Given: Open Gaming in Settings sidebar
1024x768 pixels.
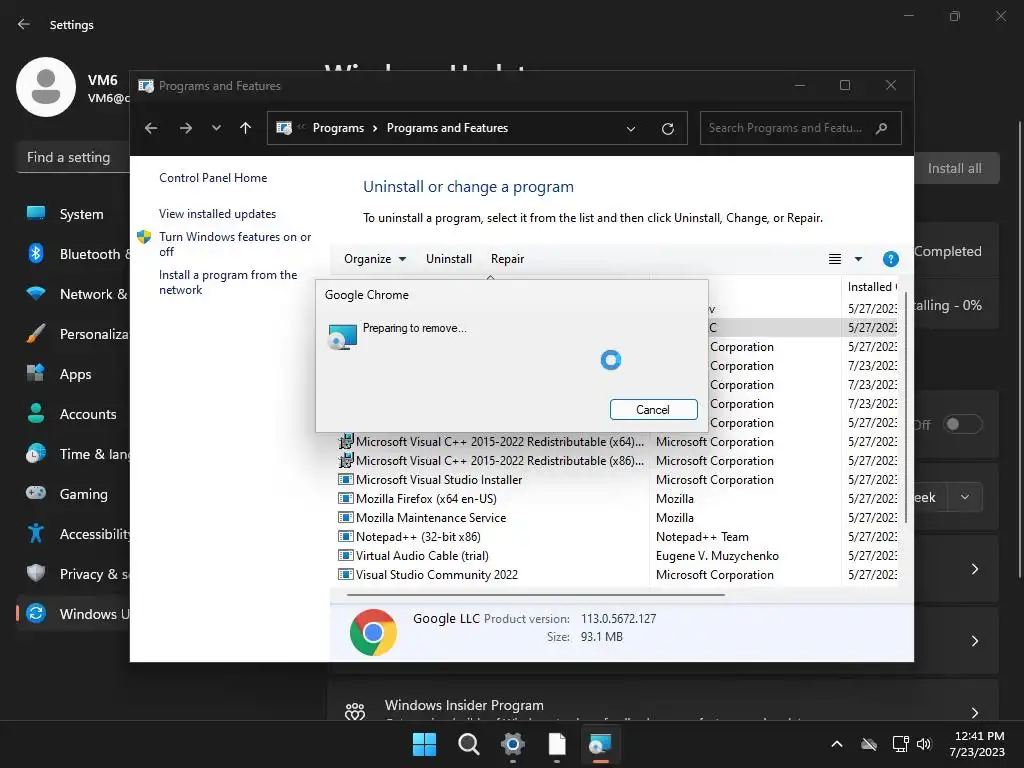Looking at the screenshot, I should (73, 494).
